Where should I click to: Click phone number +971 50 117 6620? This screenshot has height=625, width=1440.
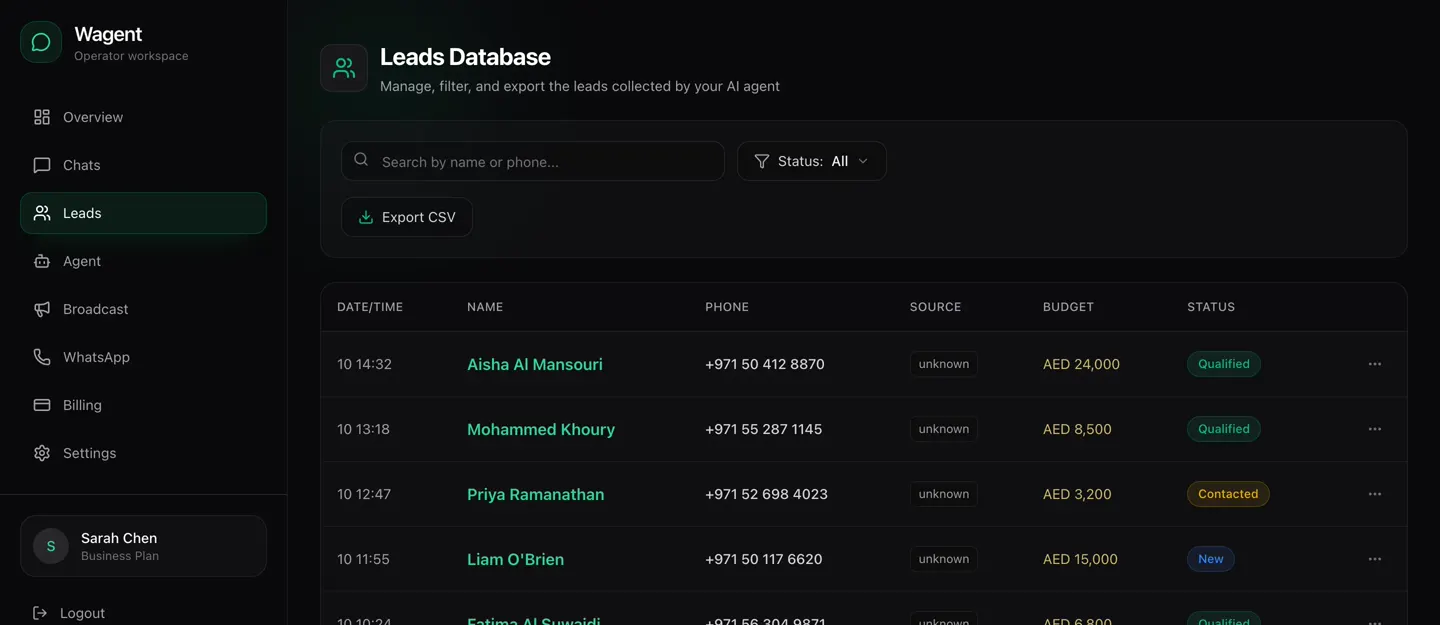[763, 559]
